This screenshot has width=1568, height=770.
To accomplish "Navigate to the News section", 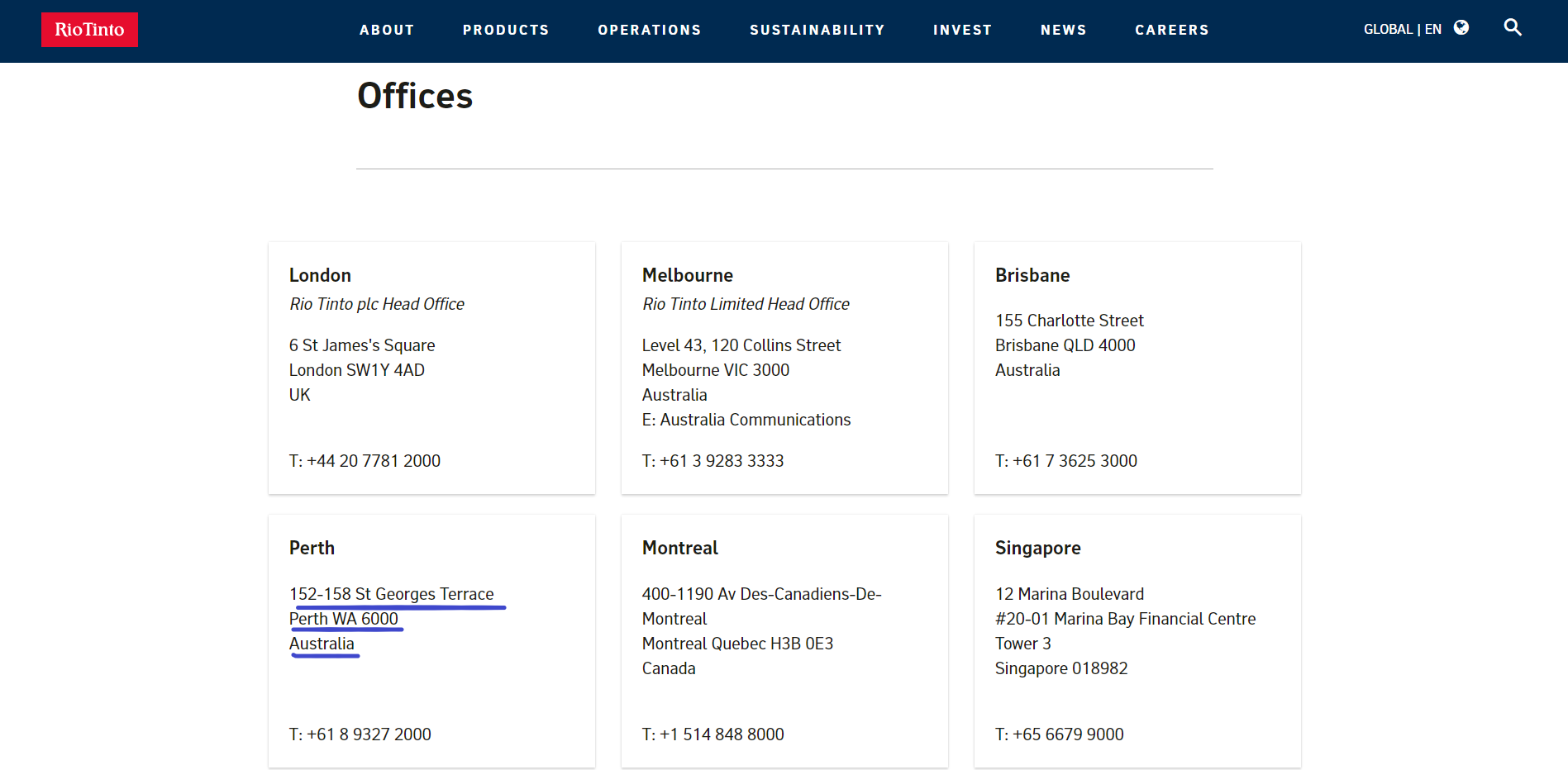I will [x=1063, y=30].
